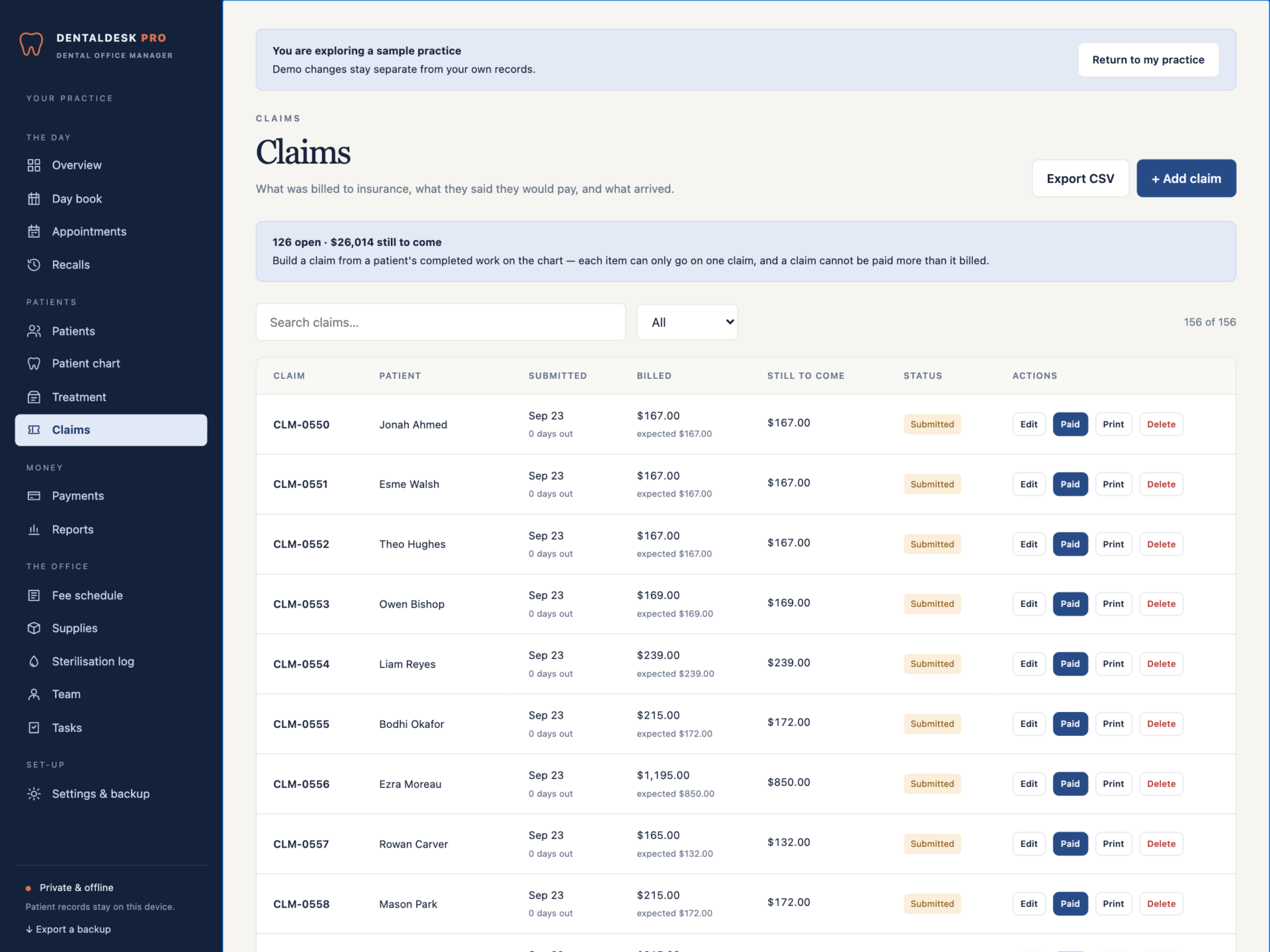The height and width of the screenshot is (952, 1270).
Task: Click the Patients people icon
Action: 34,331
